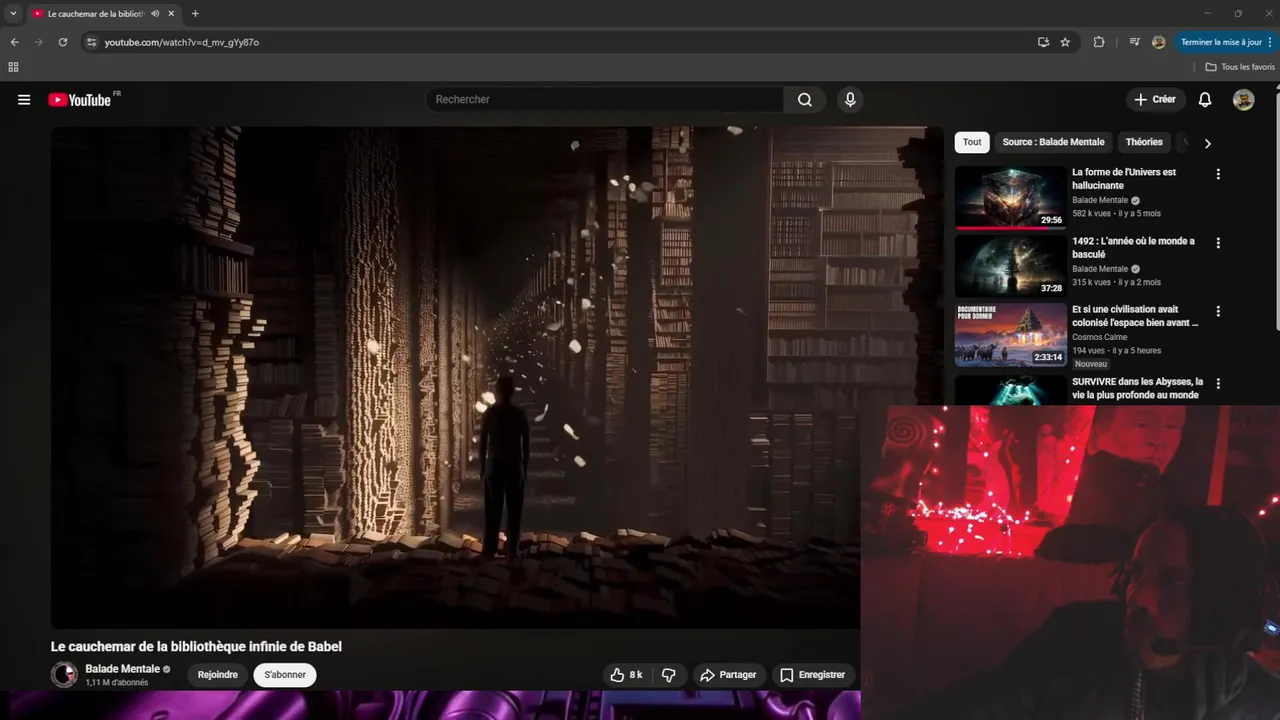Open the media control icon in toolbar

pos(1134,42)
